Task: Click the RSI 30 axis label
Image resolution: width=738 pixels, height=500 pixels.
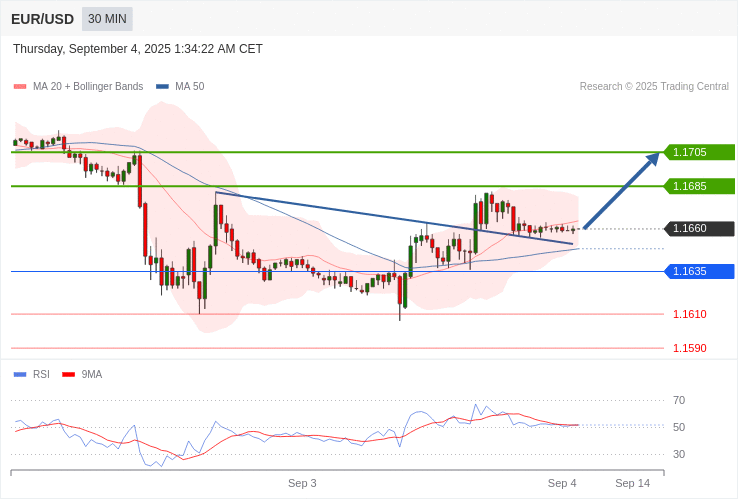Action: point(679,454)
